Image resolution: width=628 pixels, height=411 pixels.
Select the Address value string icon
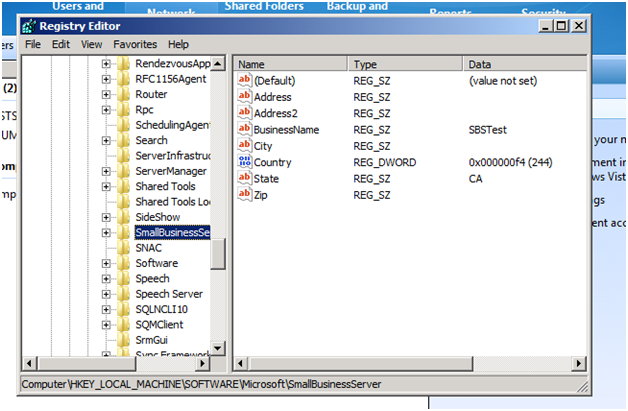tap(244, 97)
